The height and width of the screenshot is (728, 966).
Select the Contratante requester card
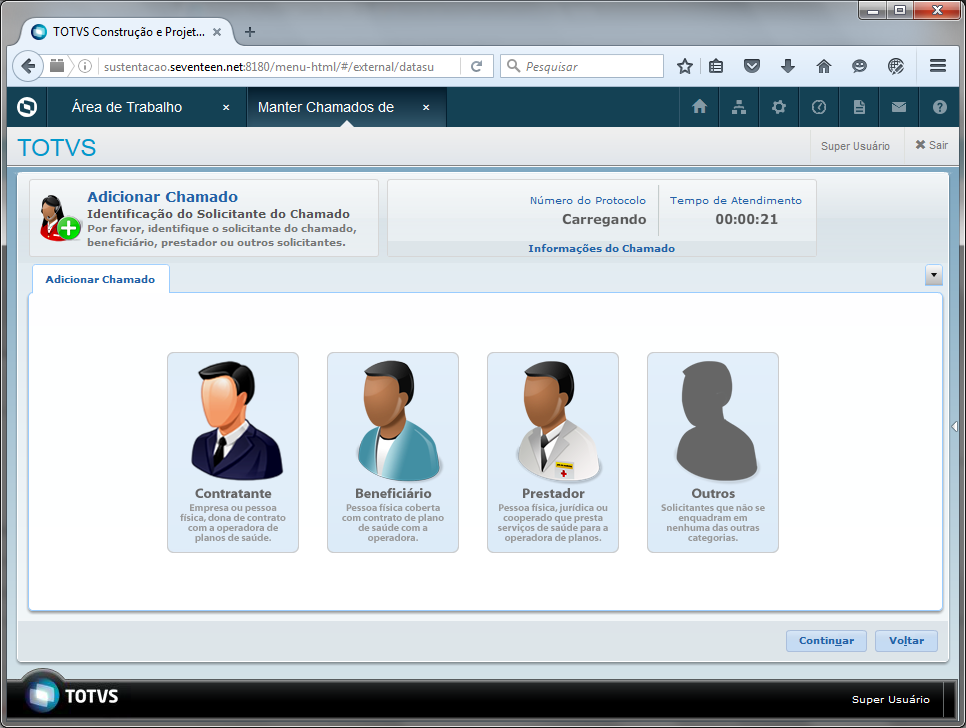233,452
